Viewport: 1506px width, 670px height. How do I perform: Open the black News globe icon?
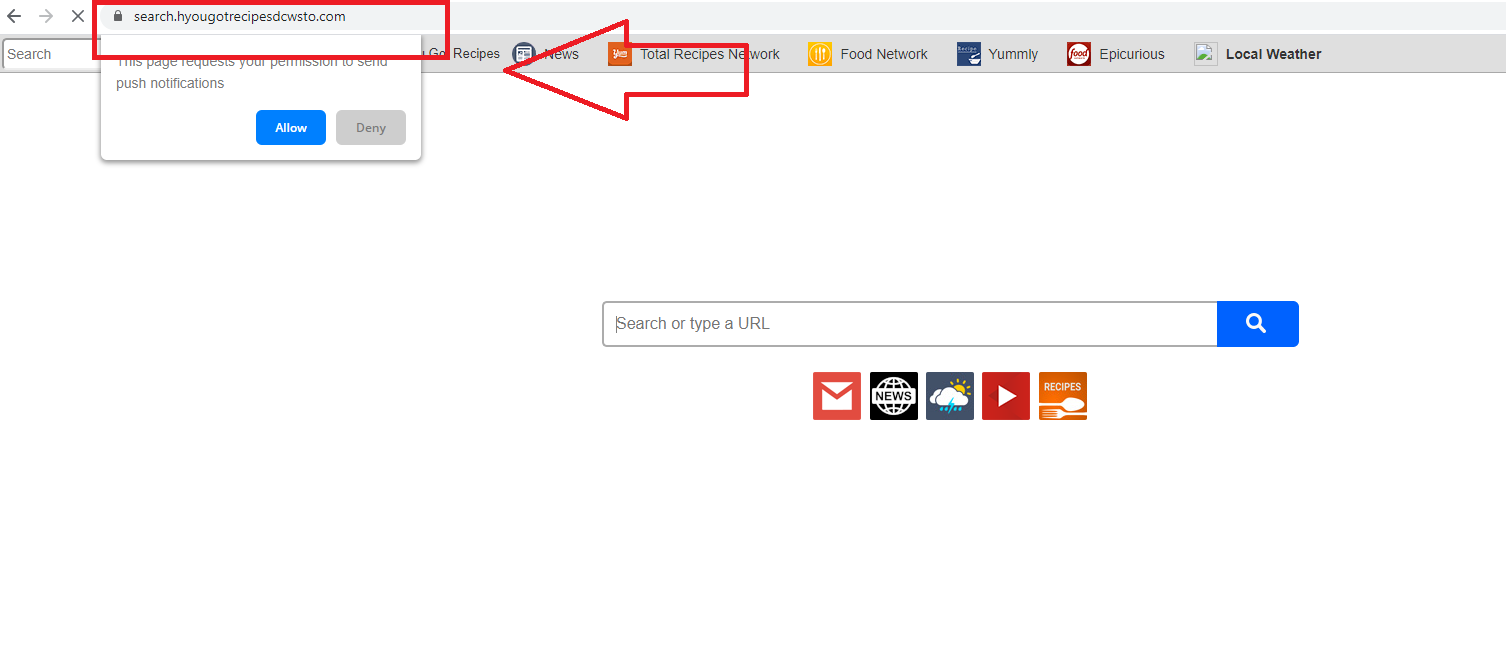(x=894, y=396)
